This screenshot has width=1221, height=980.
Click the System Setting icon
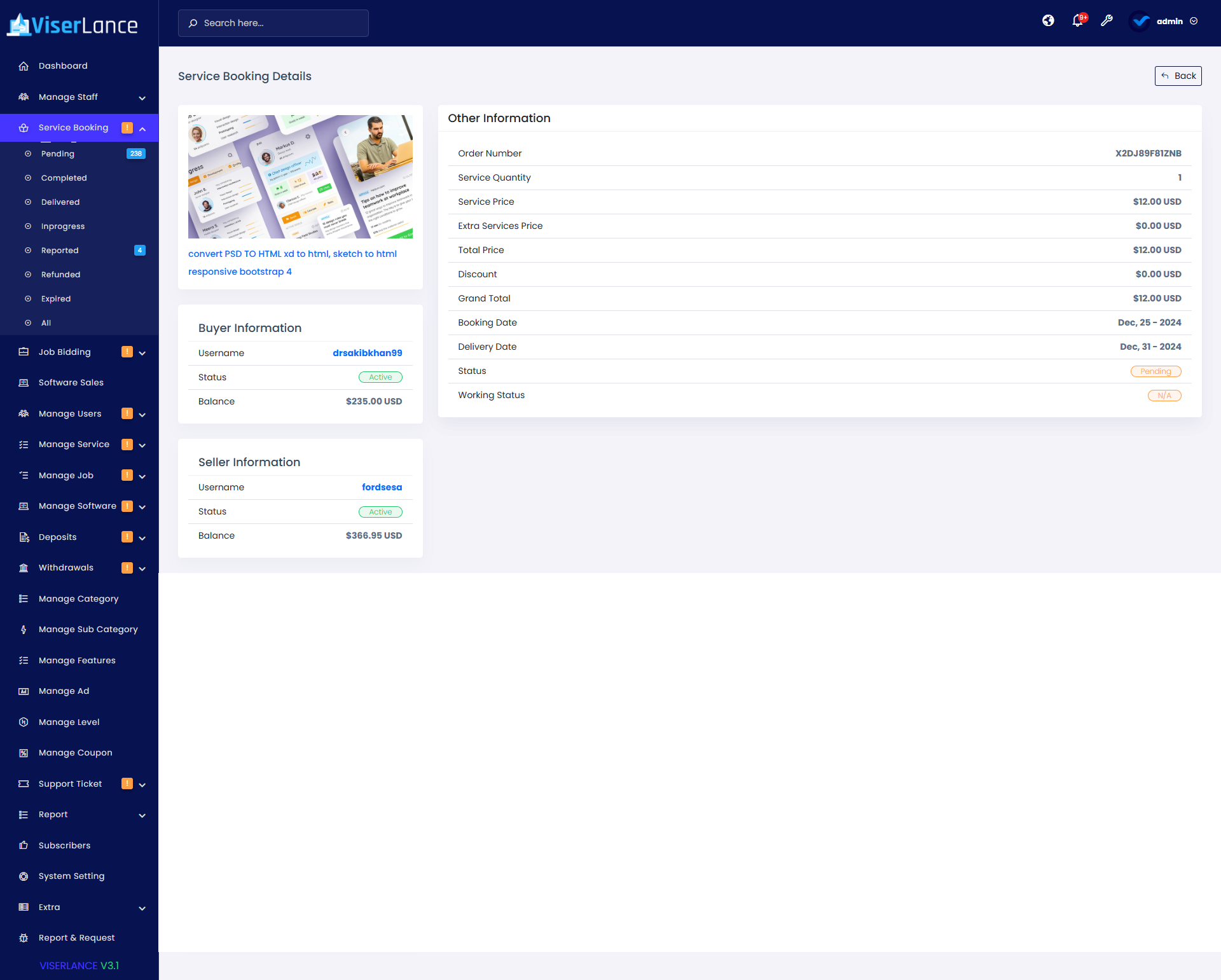(24, 876)
